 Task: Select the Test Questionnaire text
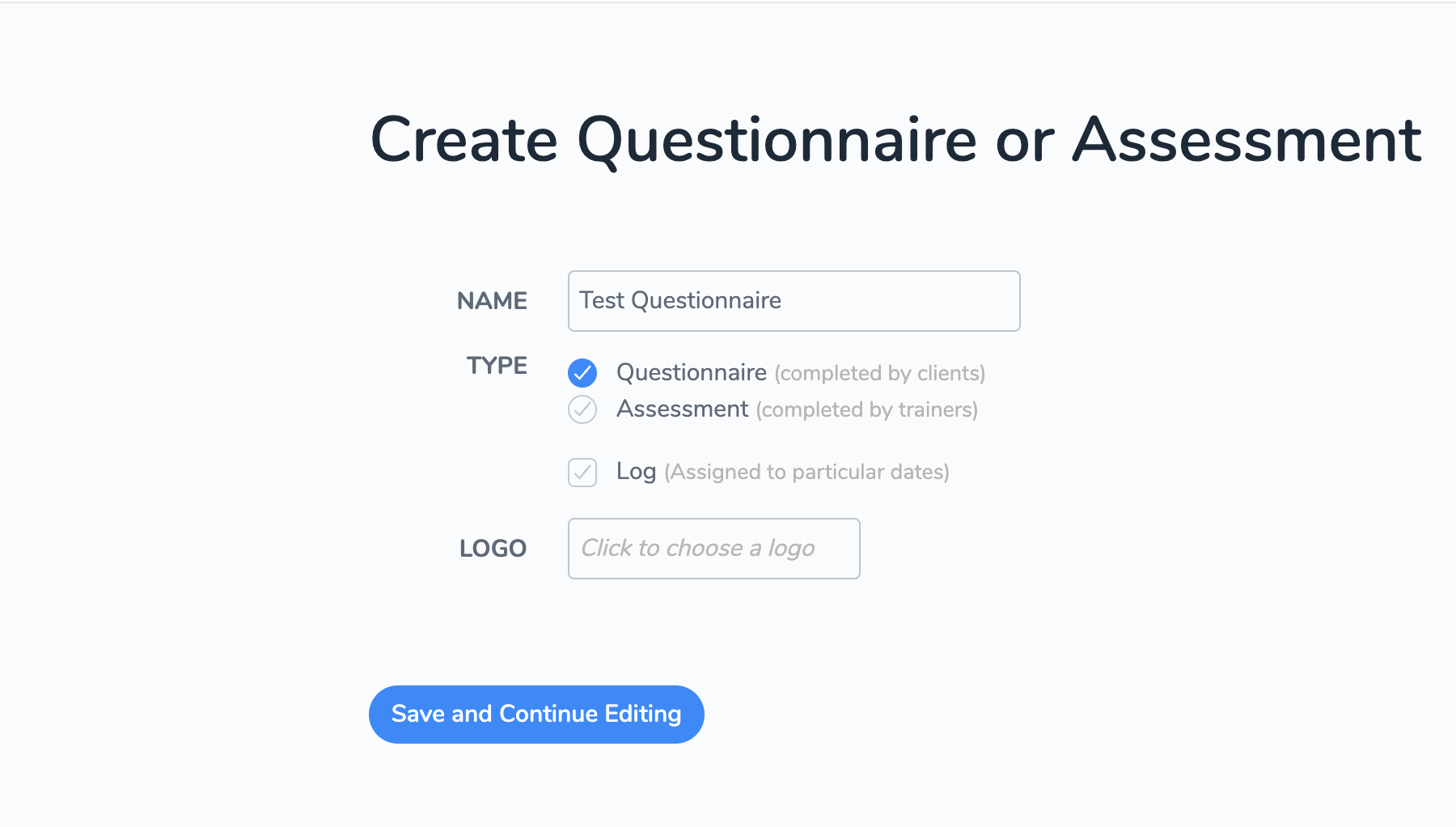click(x=680, y=301)
